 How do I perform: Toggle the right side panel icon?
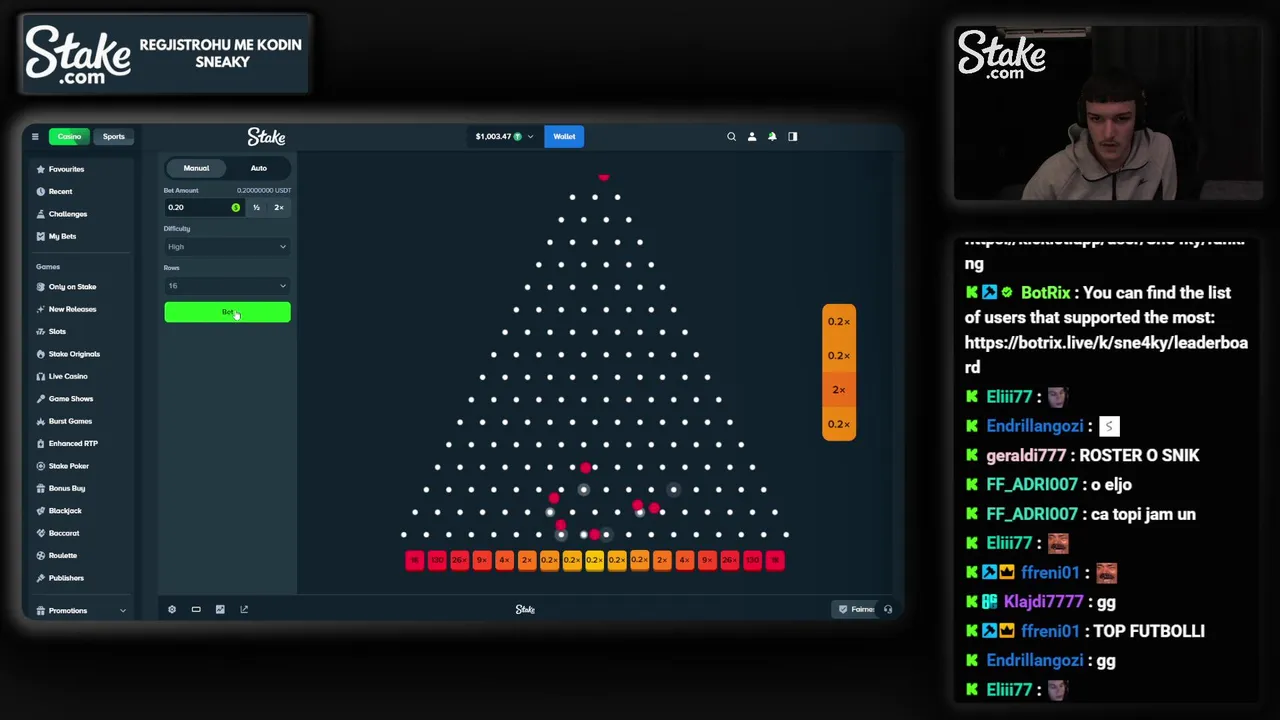pyautogui.click(x=793, y=137)
